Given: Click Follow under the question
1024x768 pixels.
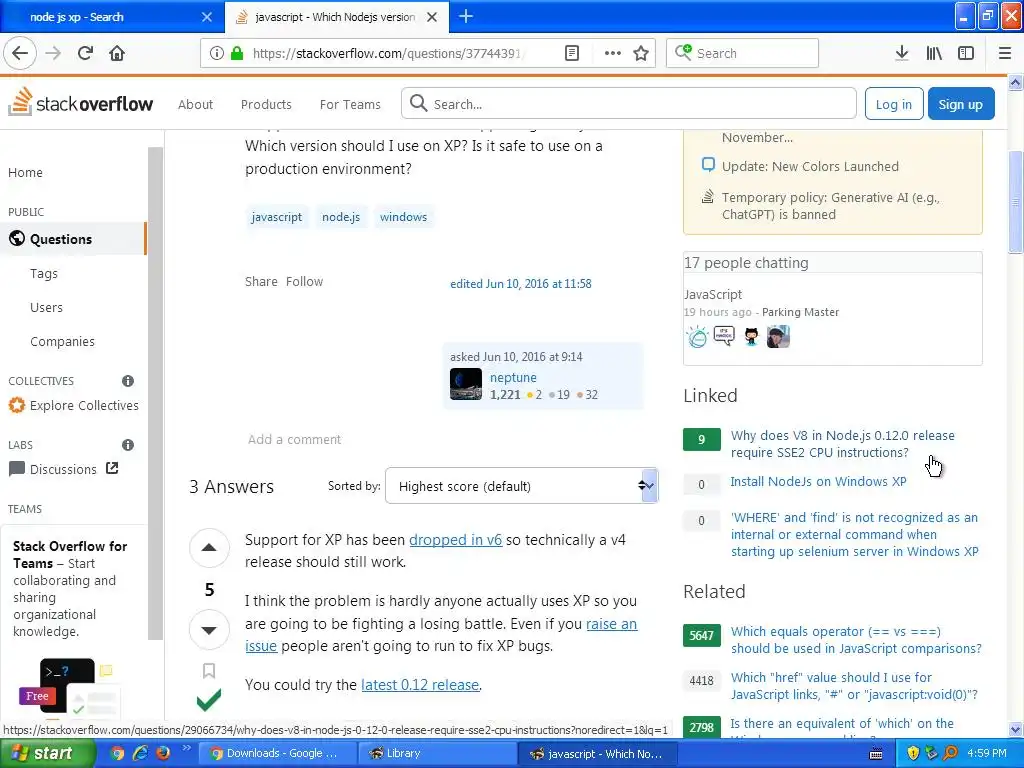Looking at the screenshot, I should [304, 281].
